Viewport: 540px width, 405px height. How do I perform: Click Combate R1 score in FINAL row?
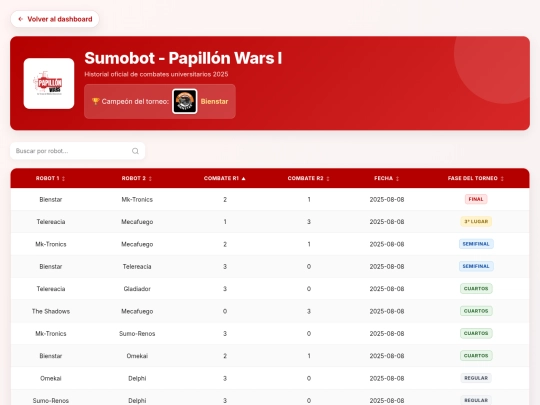coord(225,199)
